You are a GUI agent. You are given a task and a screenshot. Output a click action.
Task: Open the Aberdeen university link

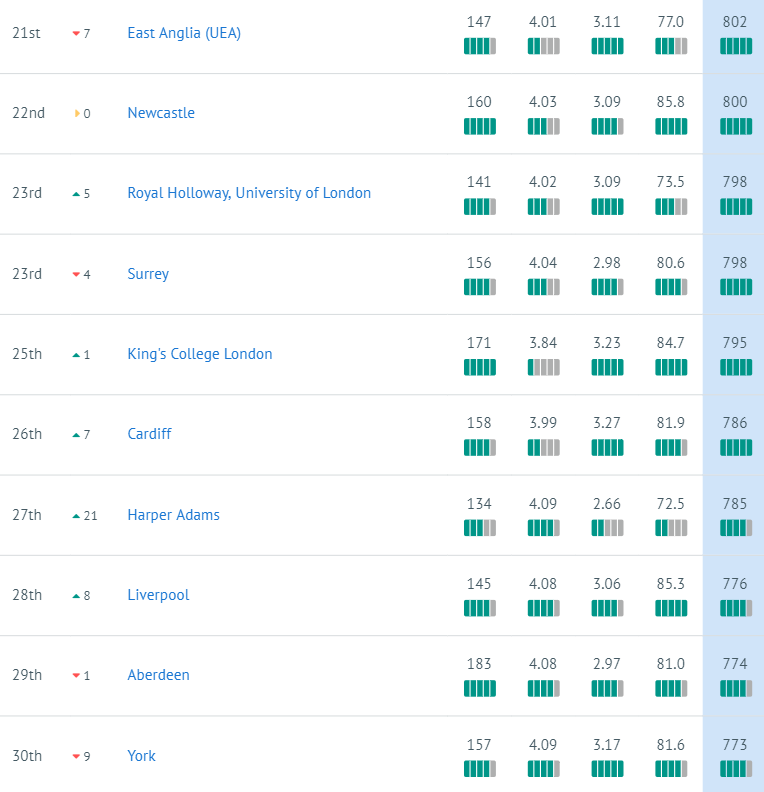click(x=158, y=675)
